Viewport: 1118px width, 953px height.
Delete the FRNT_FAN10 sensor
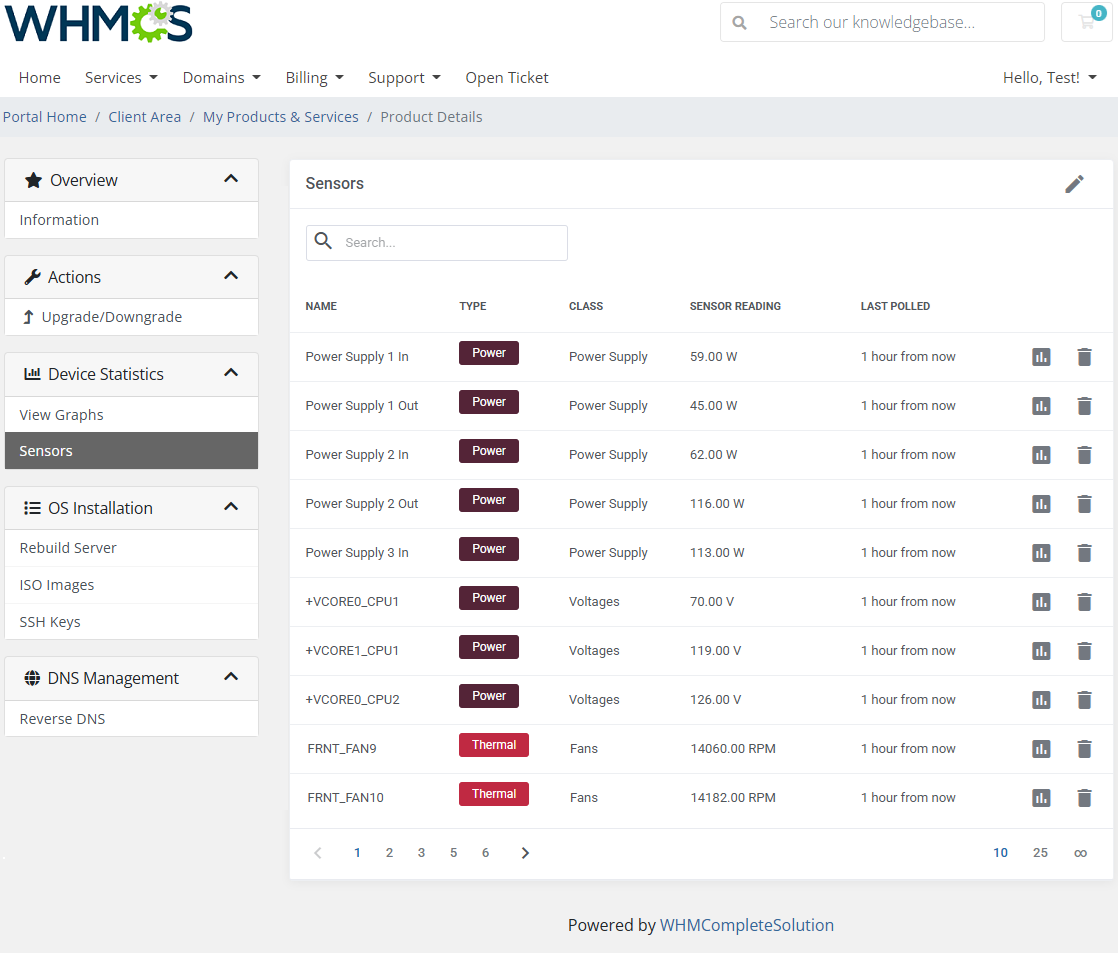click(x=1084, y=798)
